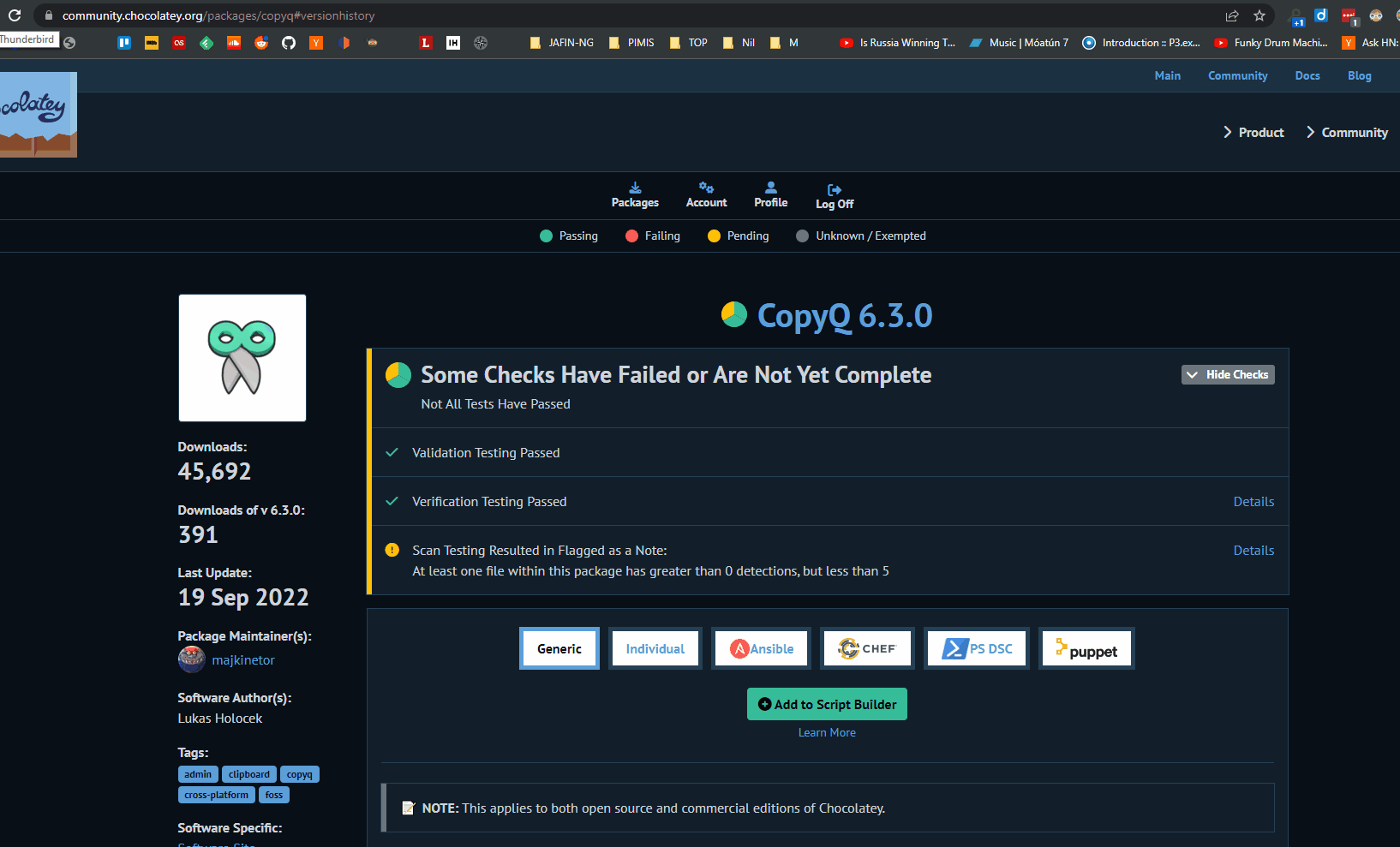
Task: Select the copyq tag
Action: tap(299, 773)
